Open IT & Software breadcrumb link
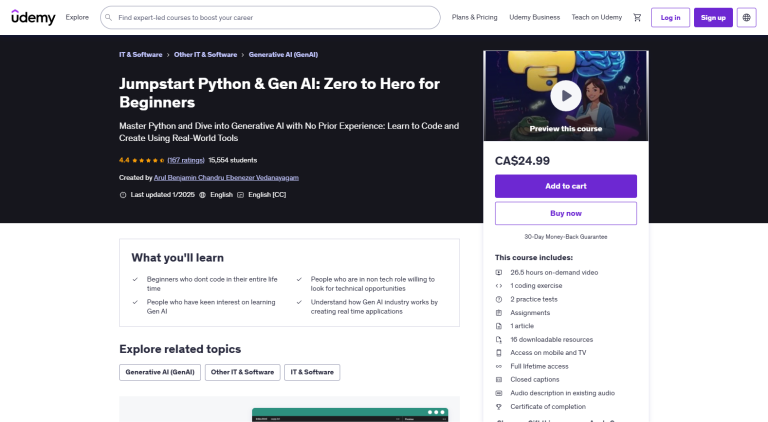The image size is (768, 422). (141, 55)
